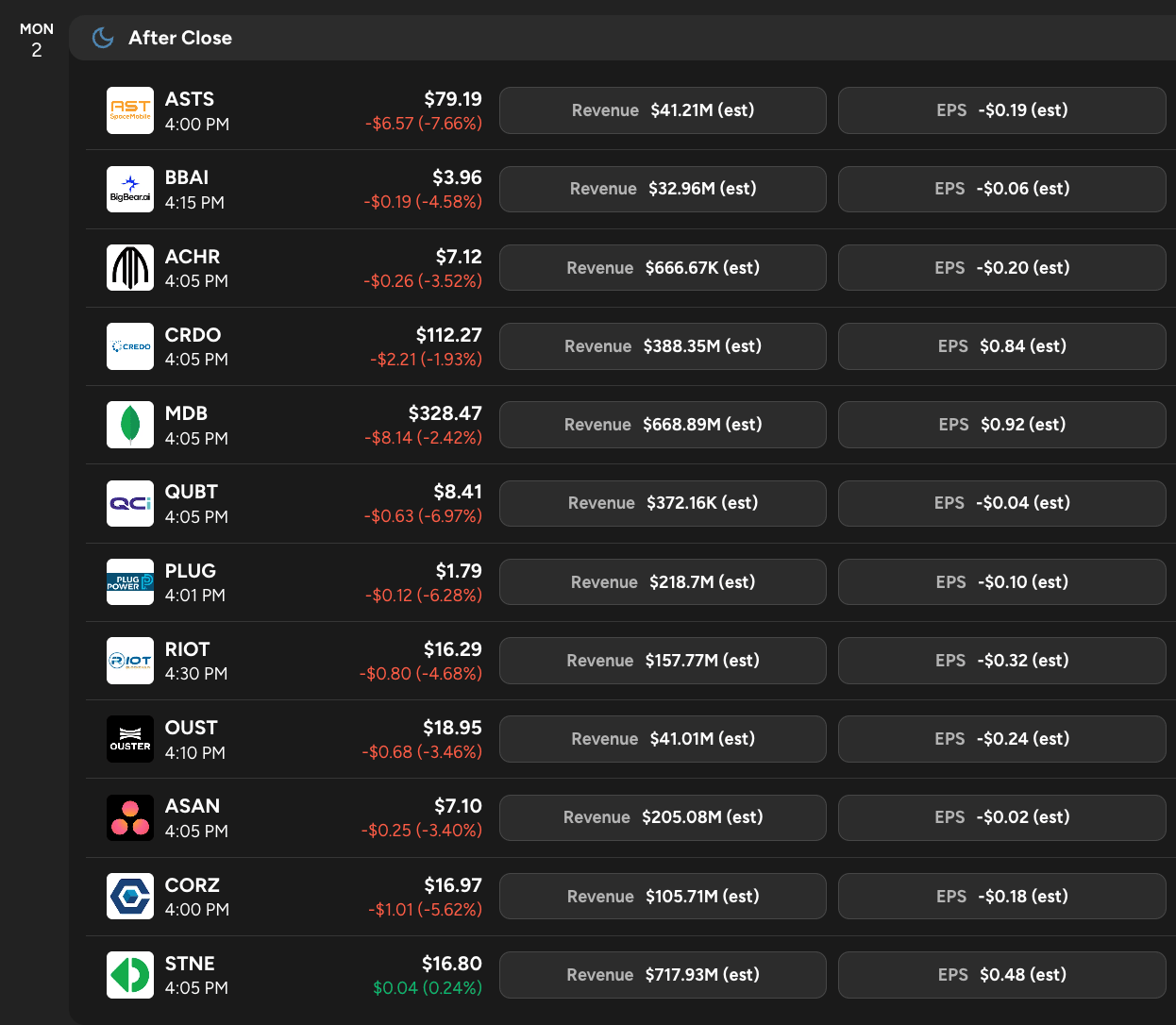This screenshot has width=1176, height=1025.
Task: Select the ACHR ticker name
Action: (193, 257)
